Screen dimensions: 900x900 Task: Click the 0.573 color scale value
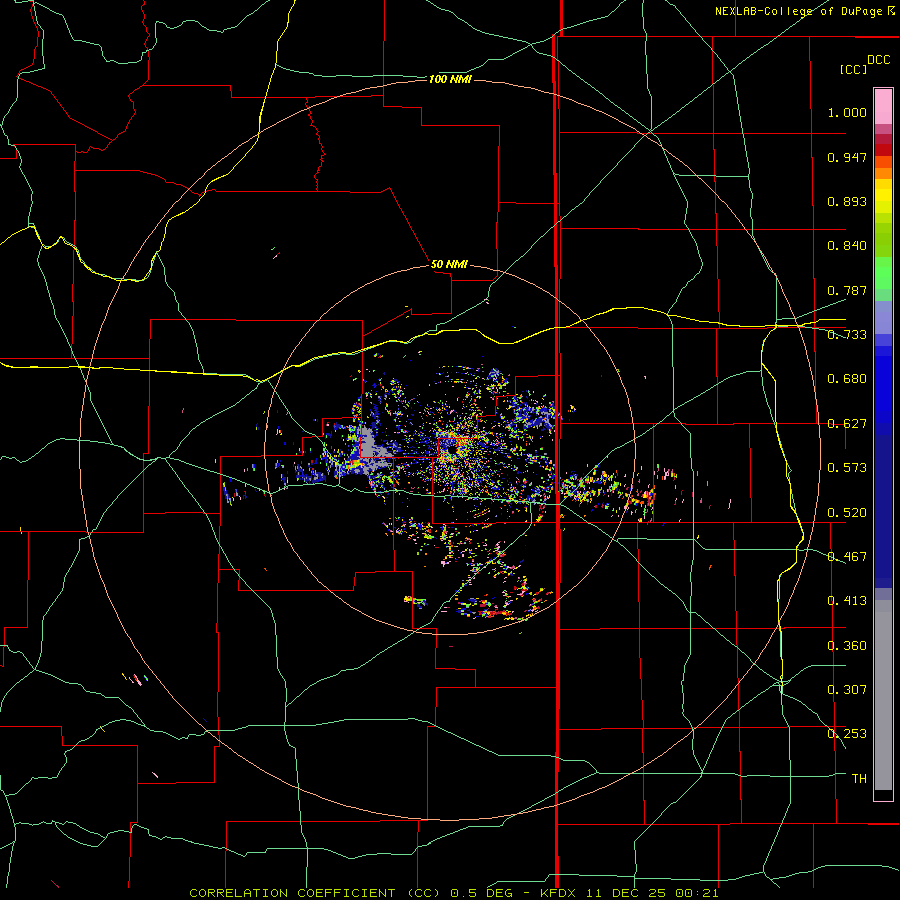pos(847,468)
